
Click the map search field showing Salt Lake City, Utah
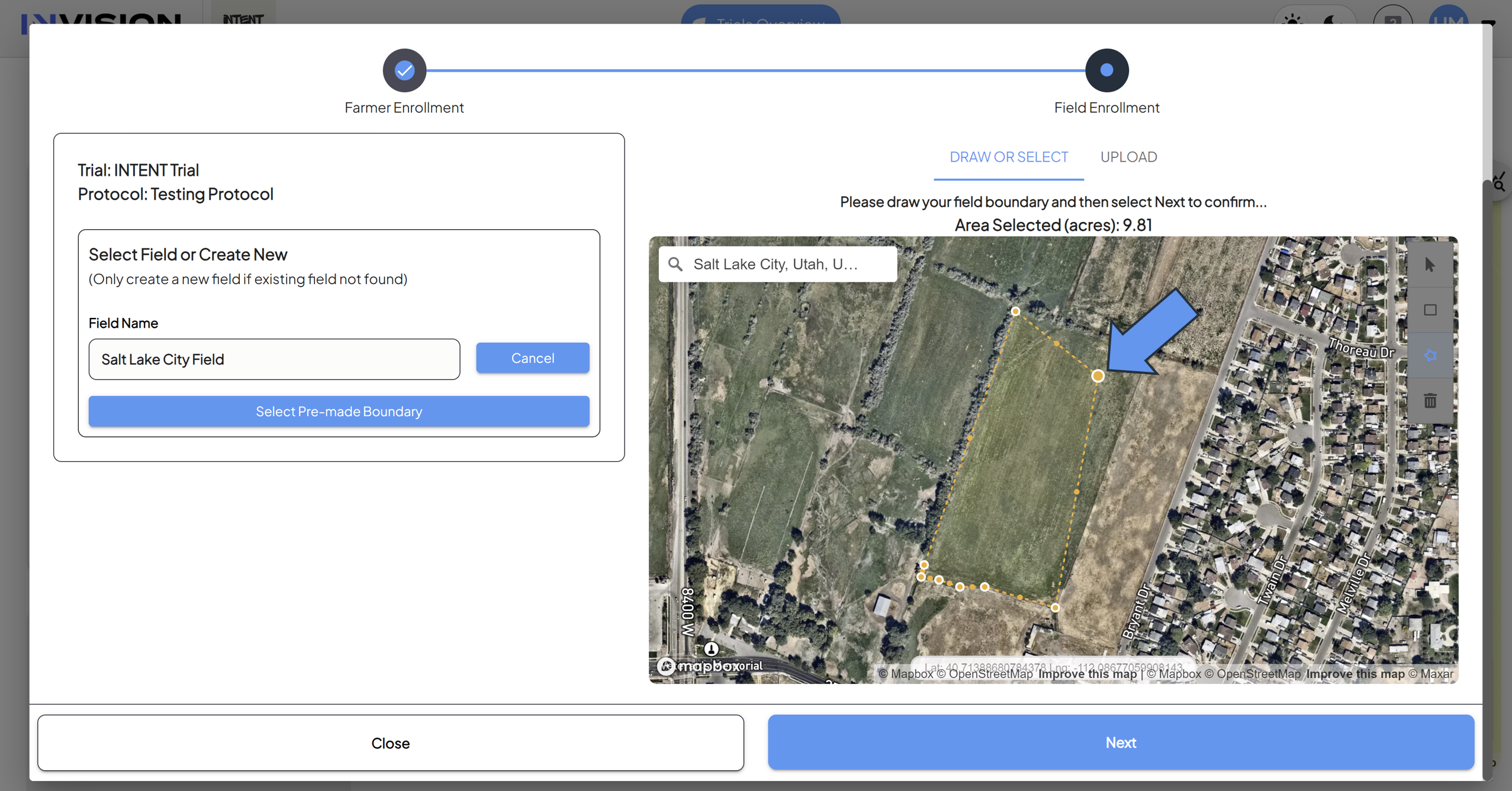click(x=778, y=264)
